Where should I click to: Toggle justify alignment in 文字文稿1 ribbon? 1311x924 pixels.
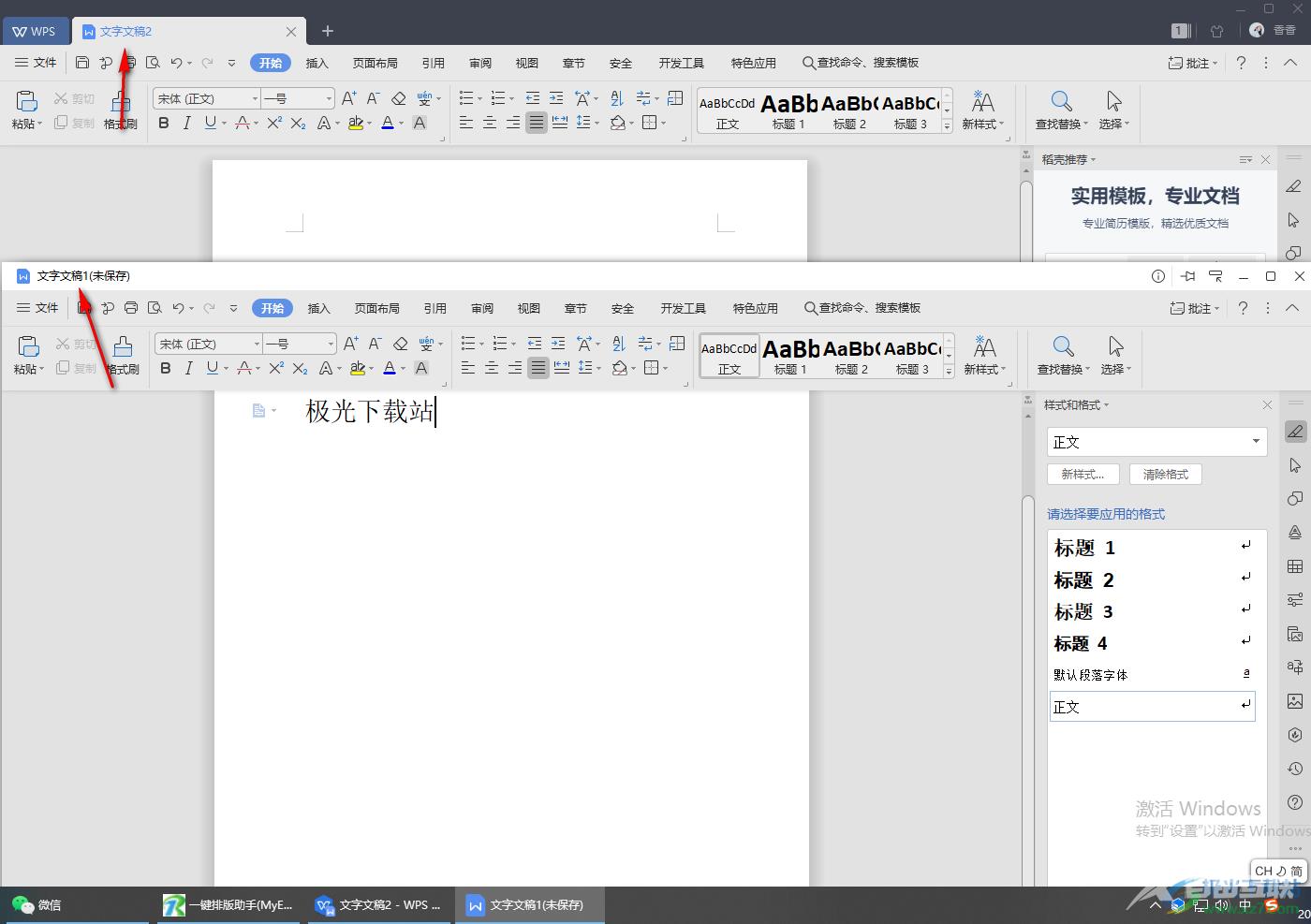coord(538,368)
